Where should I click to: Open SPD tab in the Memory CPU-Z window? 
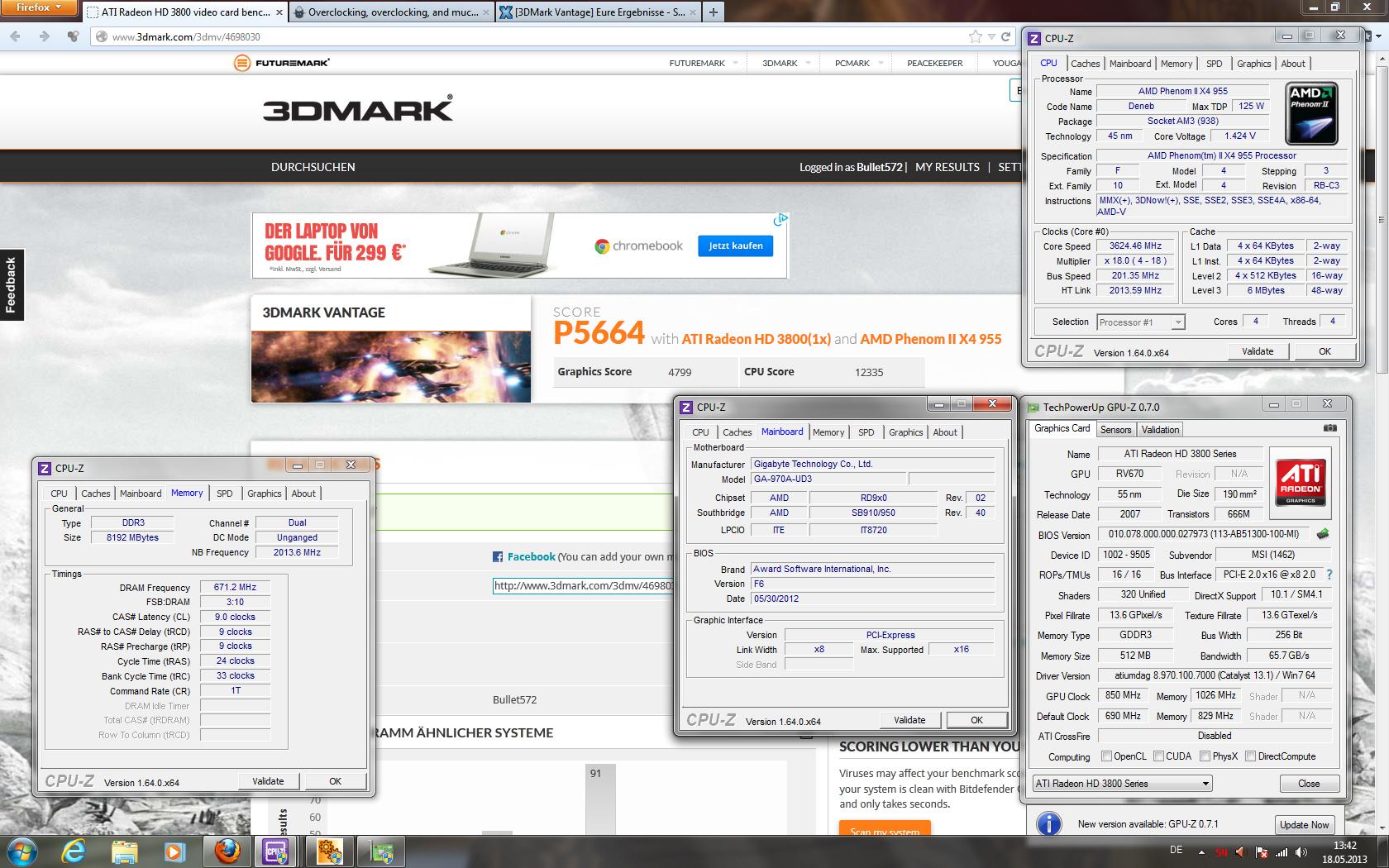click(224, 494)
